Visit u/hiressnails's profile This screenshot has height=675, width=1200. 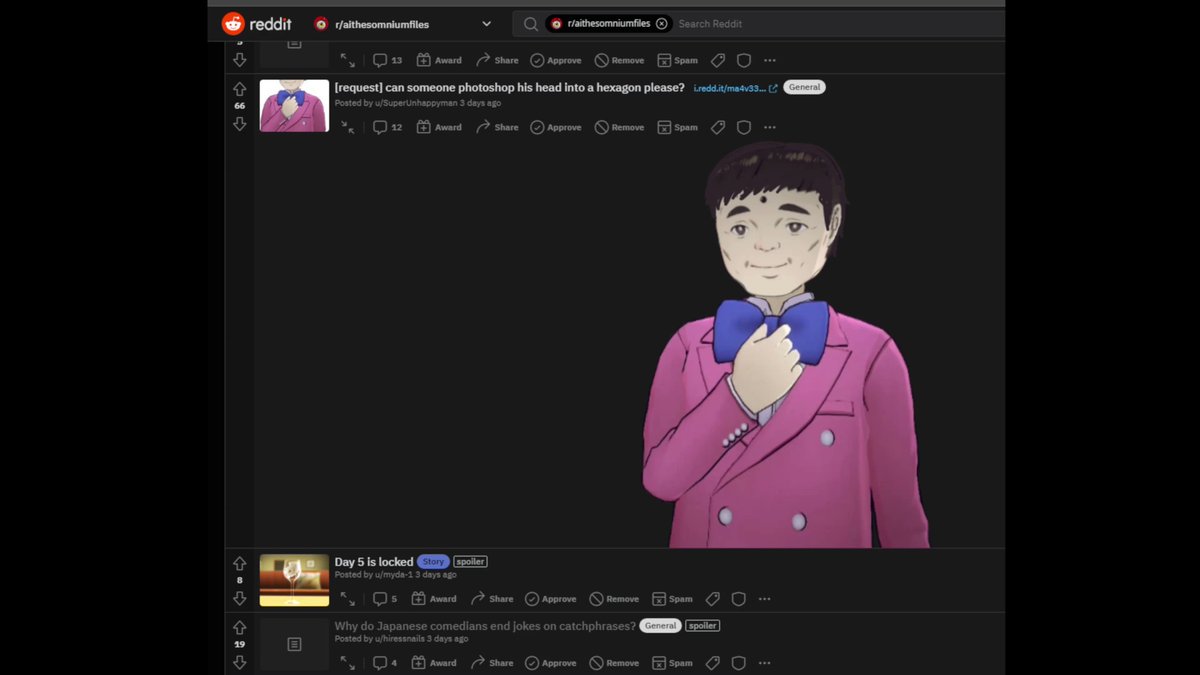click(400, 639)
